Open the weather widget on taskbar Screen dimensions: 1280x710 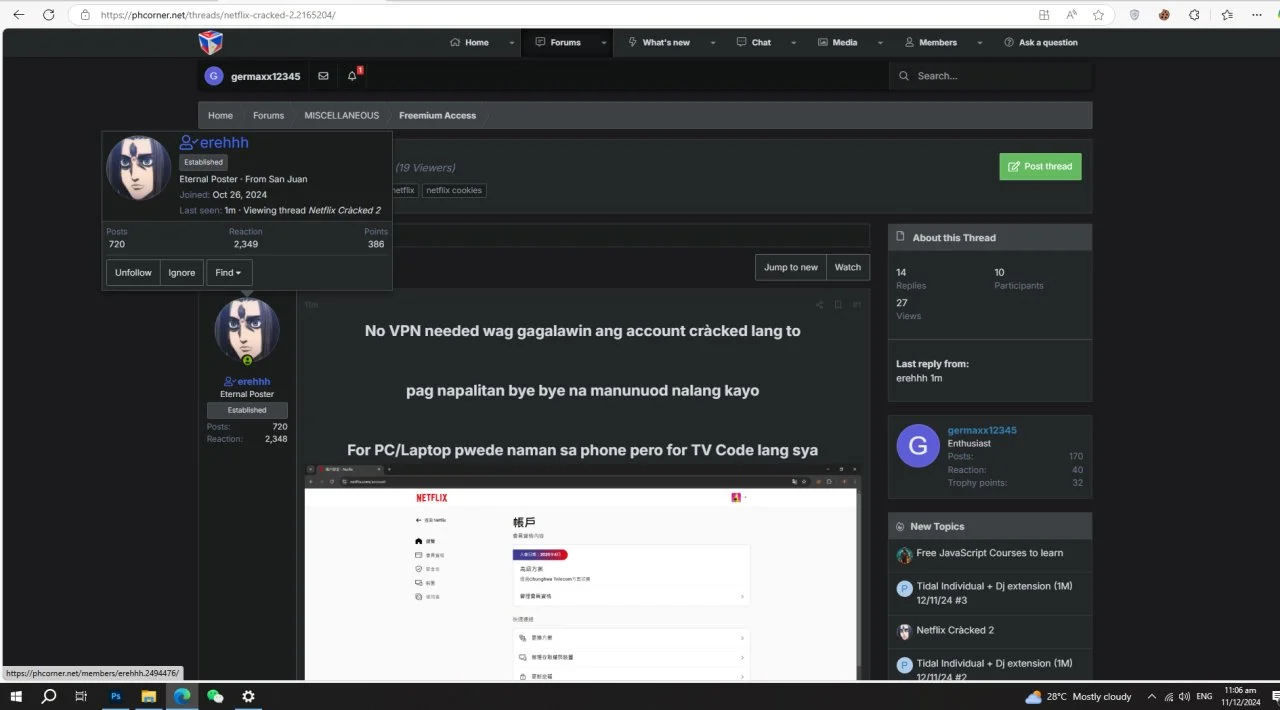[x=1078, y=696]
